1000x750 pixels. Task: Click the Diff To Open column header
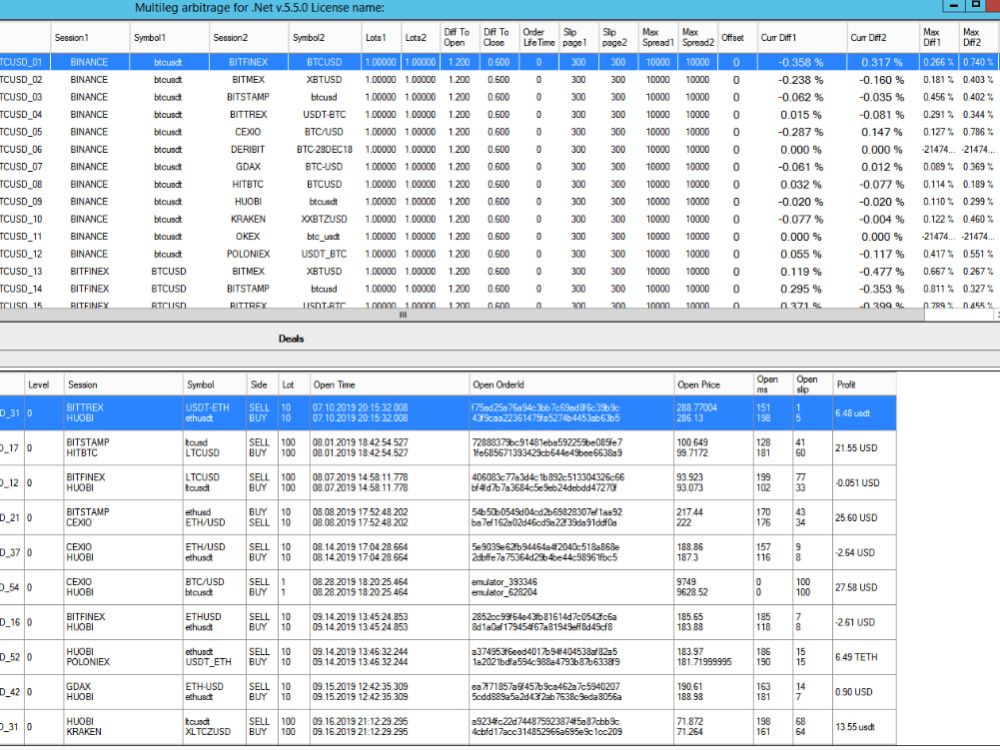459,38
